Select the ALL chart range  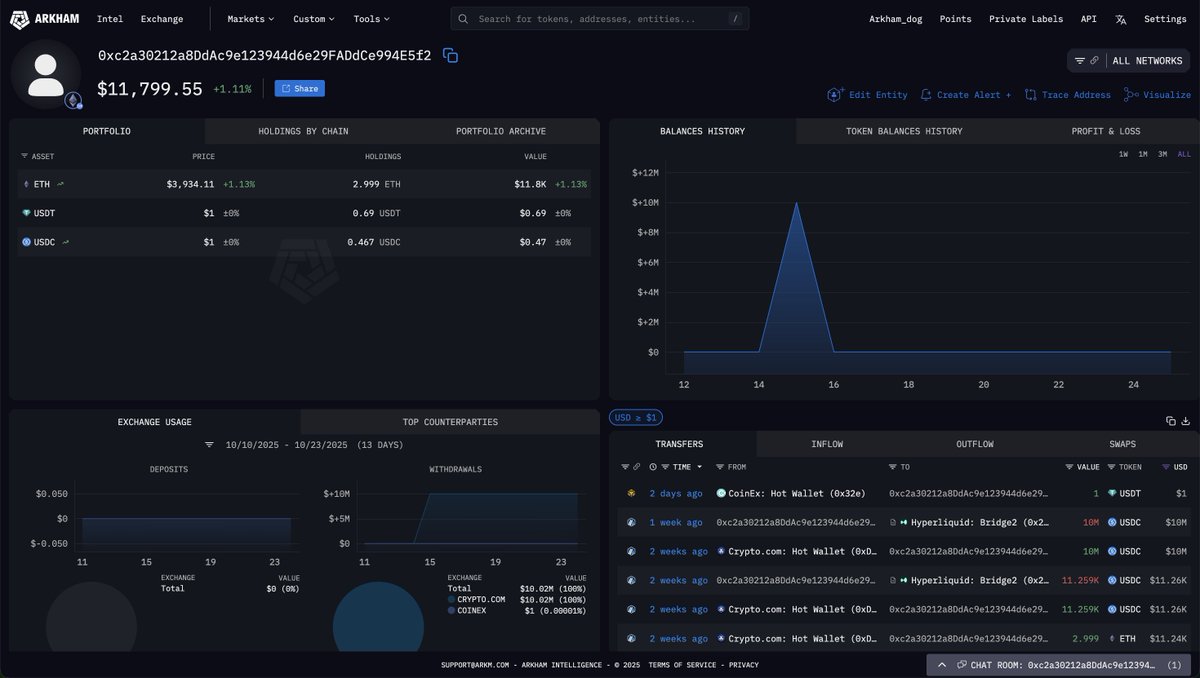pyautogui.click(x=1184, y=154)
